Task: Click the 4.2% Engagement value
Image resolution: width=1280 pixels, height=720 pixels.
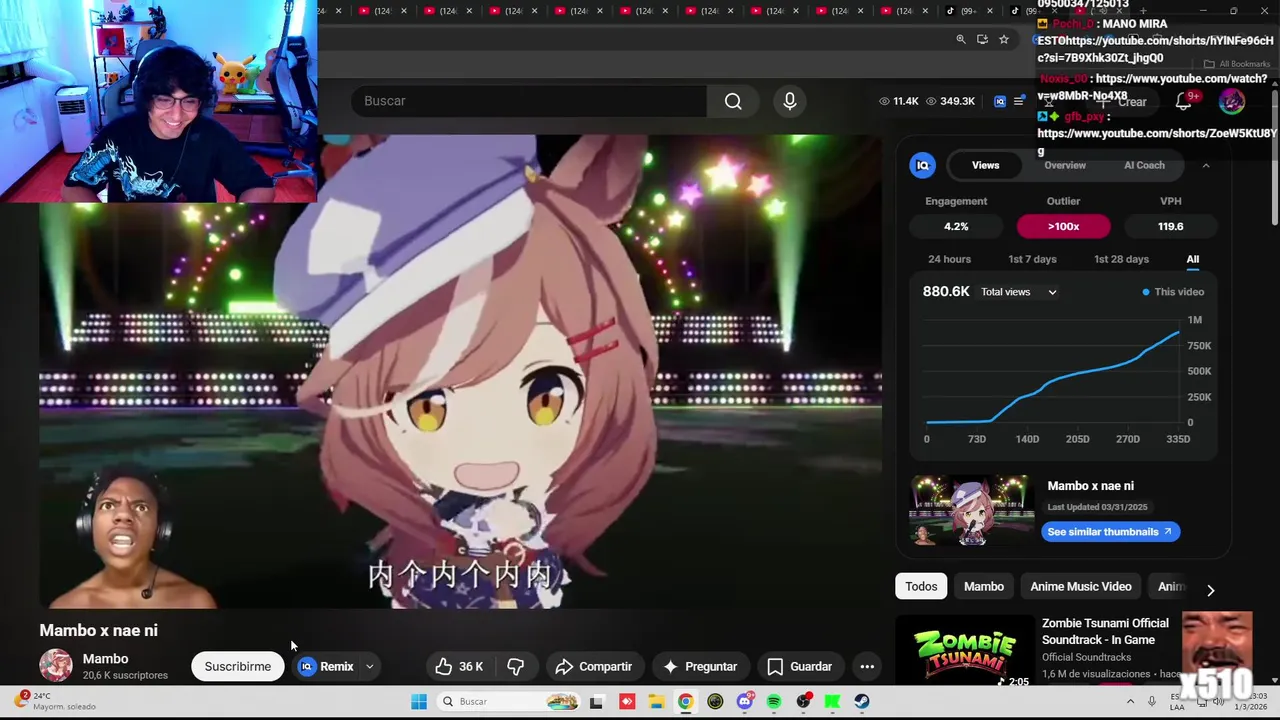Action: pos(956,226)
